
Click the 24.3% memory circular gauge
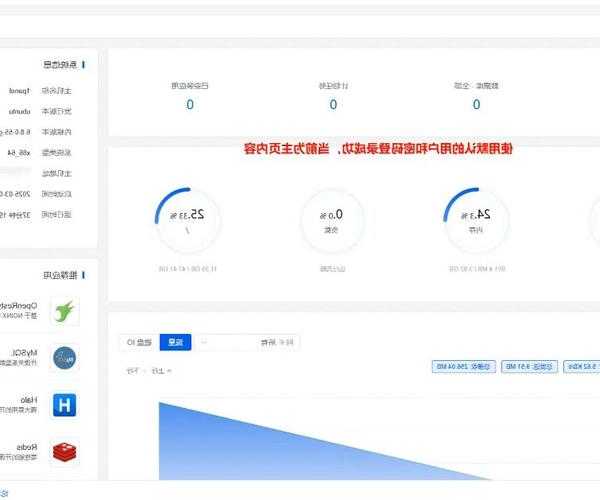pyautogui.click(x=476, y=219)
